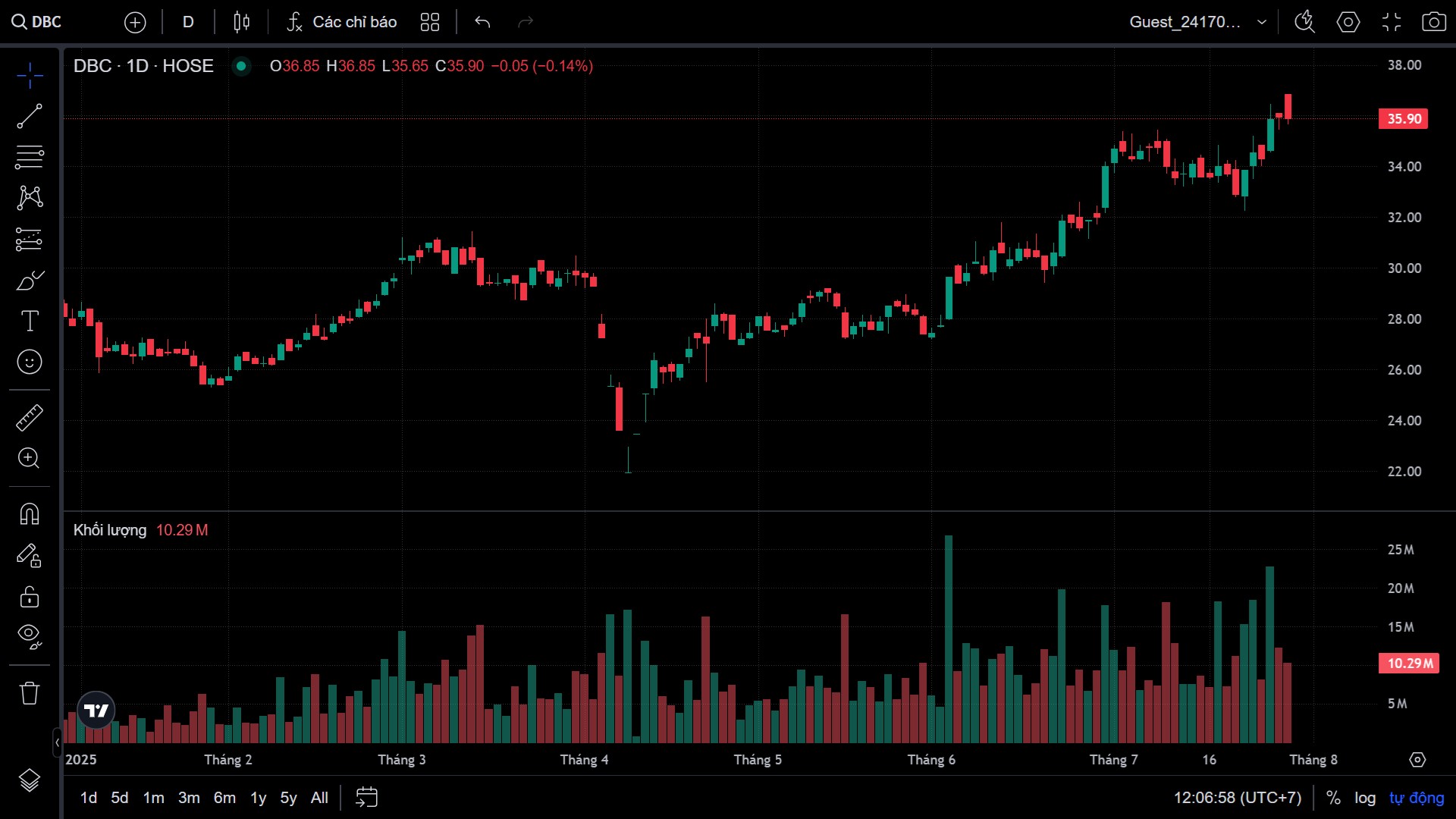Image resolution: width=1456 pixels, height=819 pixels.
Task: Open the emoji icons tool
Action: pos(30,362)
